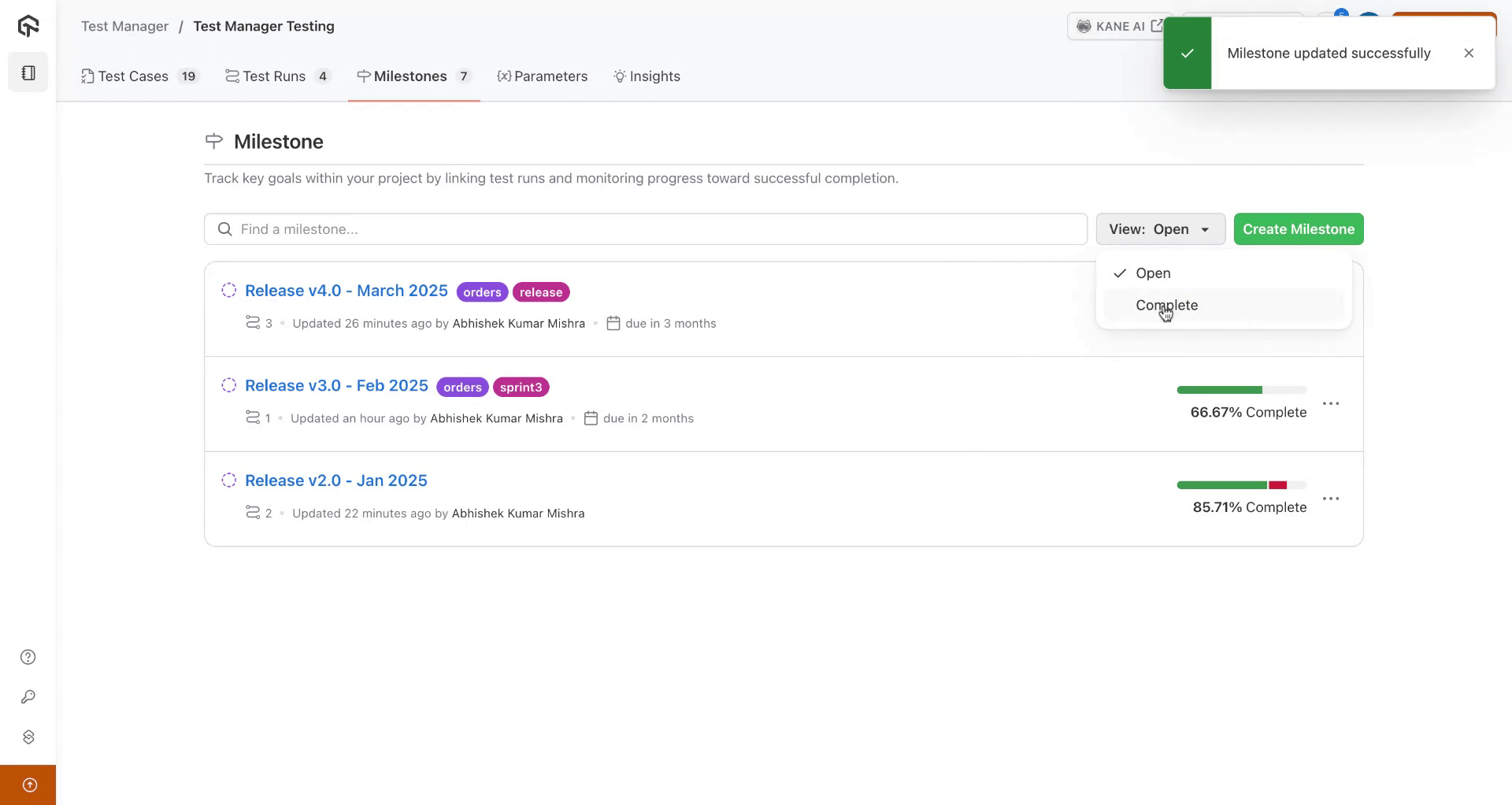Viewport: 1512px width, 805px height.
Task: Open the help question mark icon
Action: coord(28,657)
